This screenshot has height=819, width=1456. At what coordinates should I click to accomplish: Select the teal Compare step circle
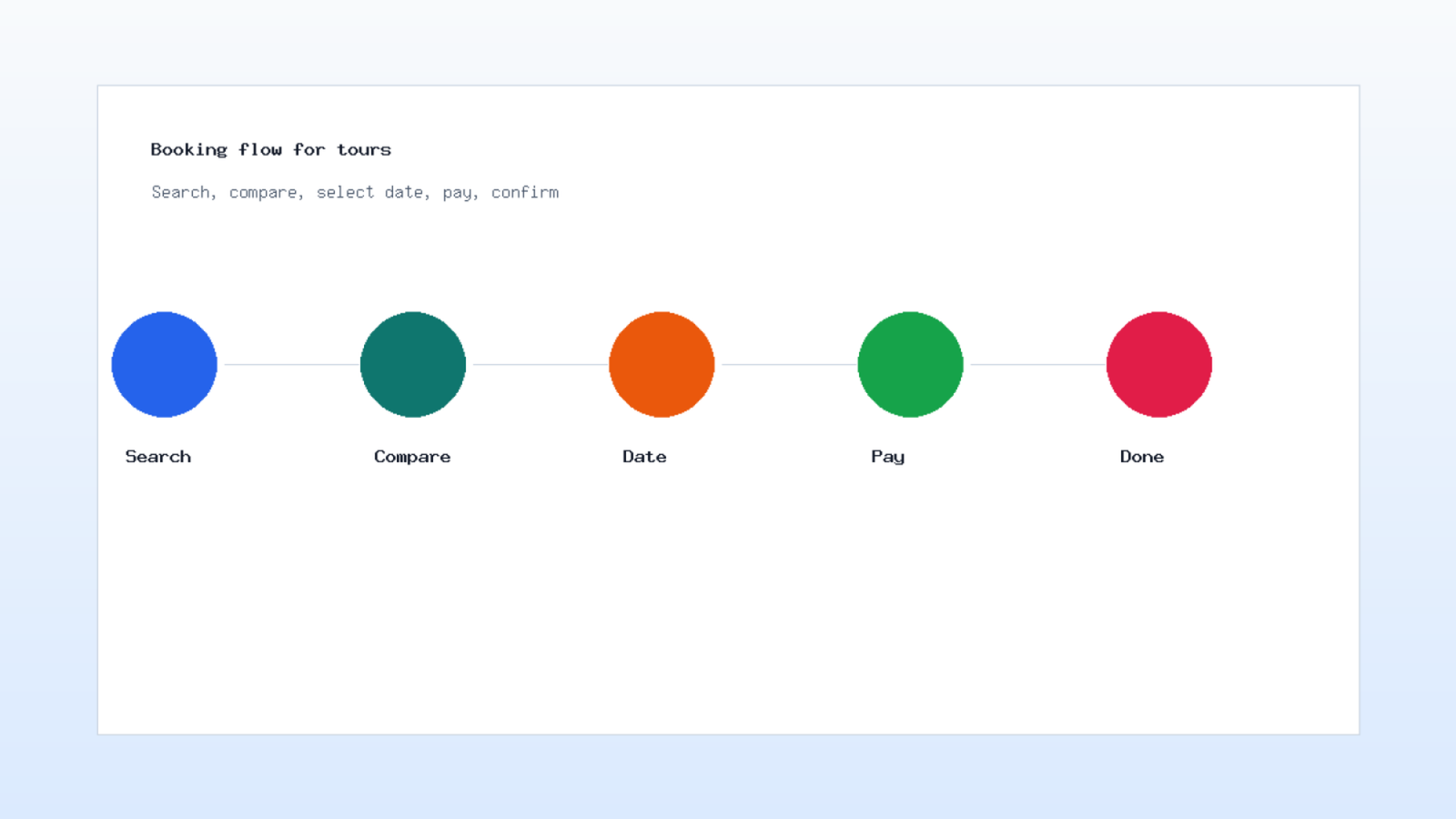[x=413, y=364]
